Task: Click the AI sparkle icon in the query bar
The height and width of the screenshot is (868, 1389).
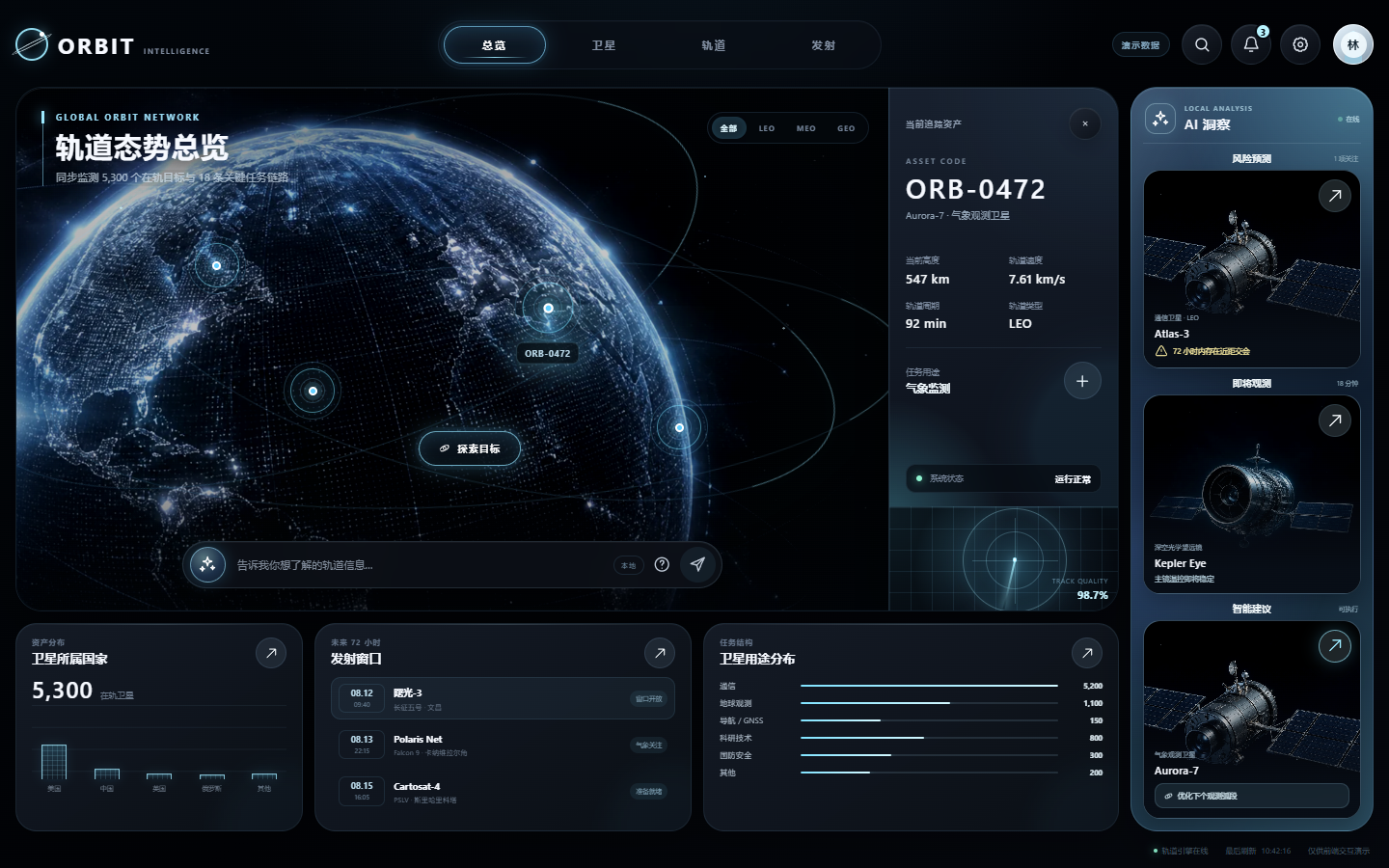Action: 207,565
